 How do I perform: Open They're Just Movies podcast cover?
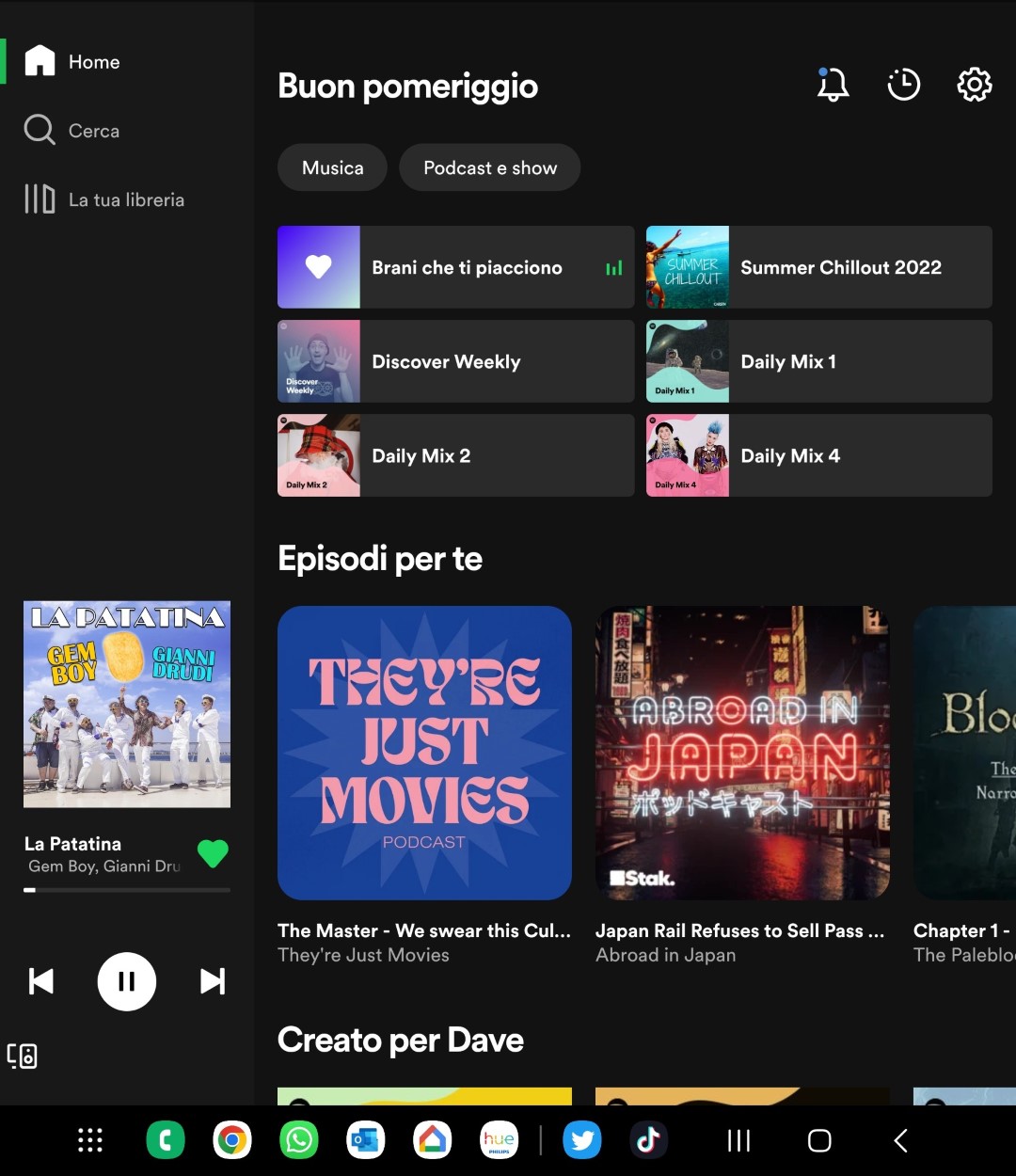[x=424, y=753]
